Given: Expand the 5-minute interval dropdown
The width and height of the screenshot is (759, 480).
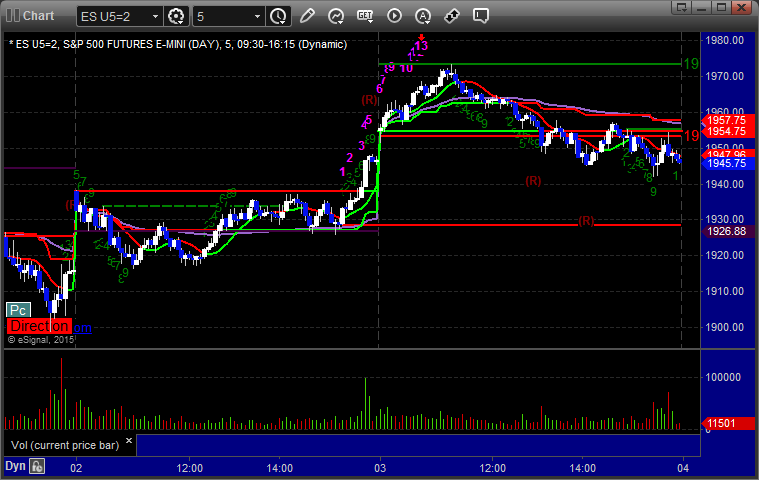Looking at the screenshot, I should pos(258,16).
